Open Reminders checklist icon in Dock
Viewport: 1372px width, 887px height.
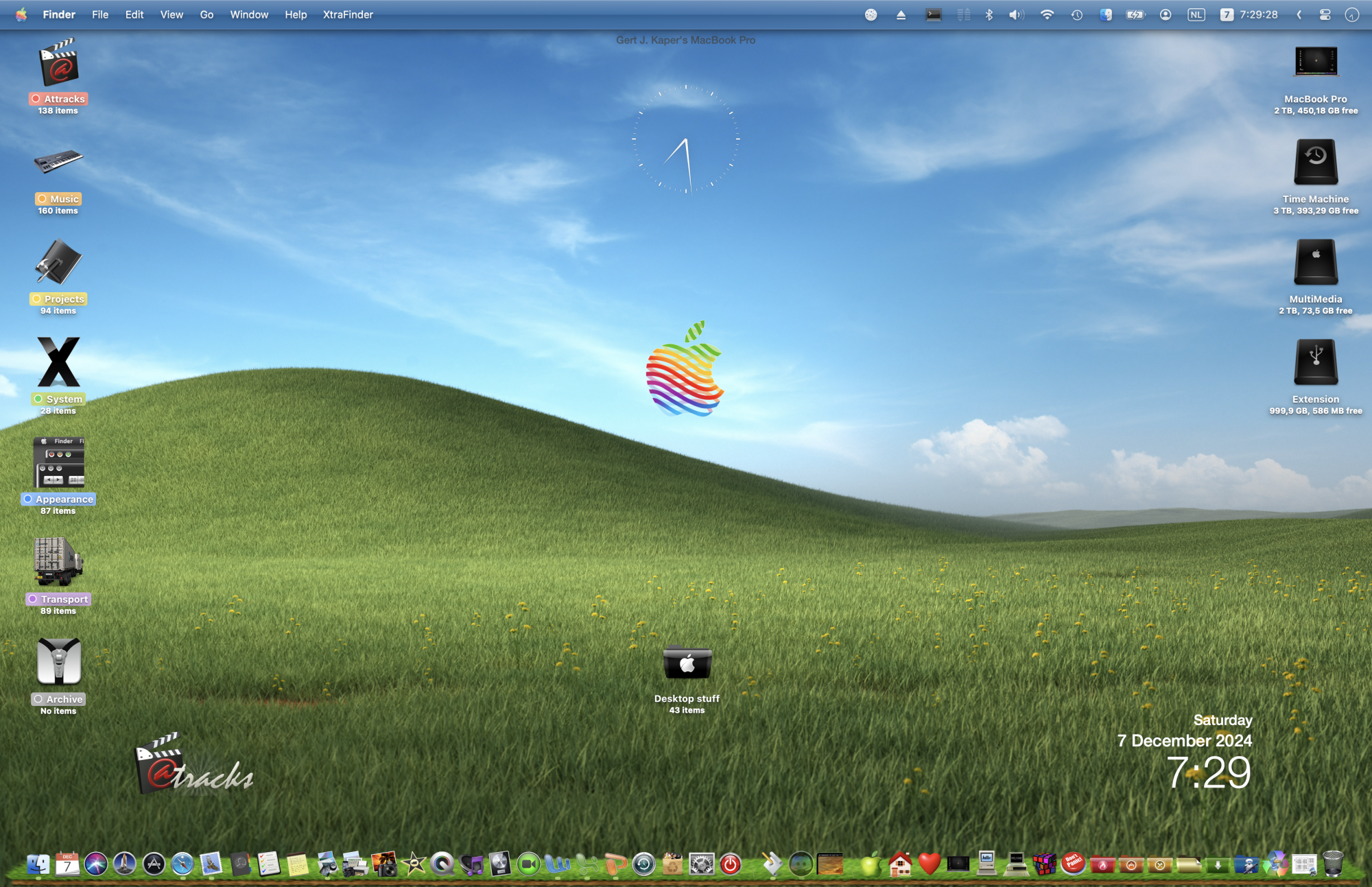269,864
